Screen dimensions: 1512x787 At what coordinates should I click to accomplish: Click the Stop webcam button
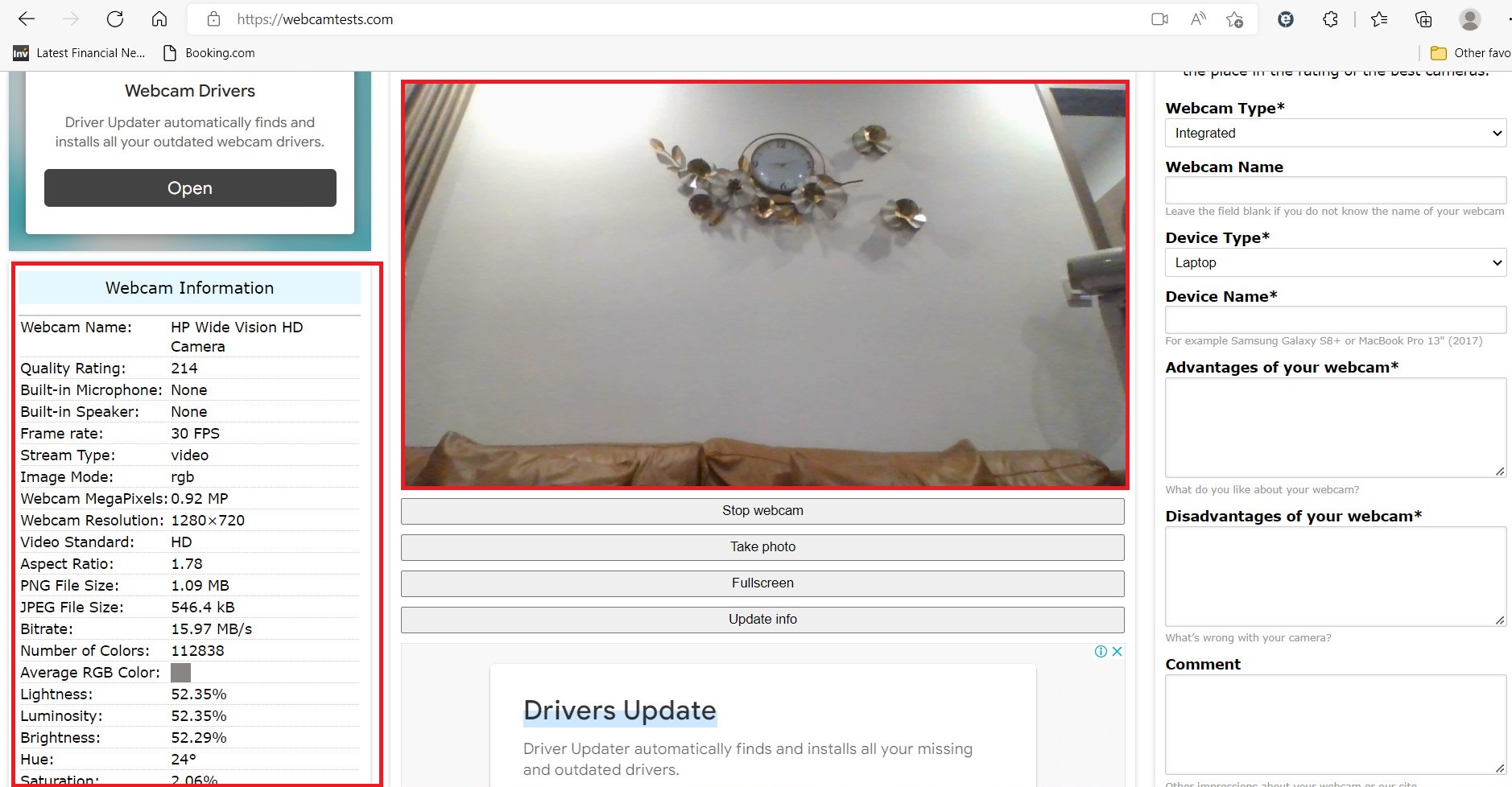tap(762, 511)
